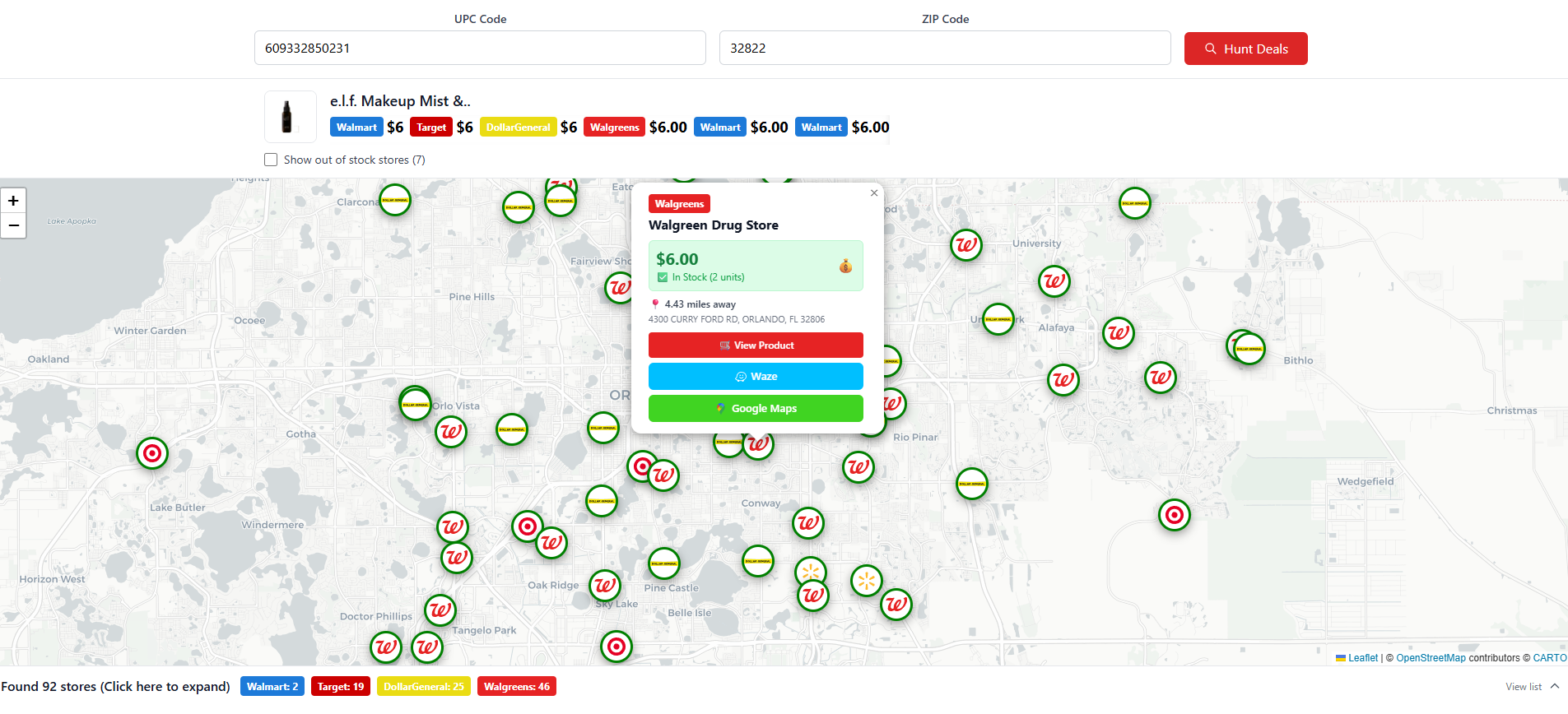Select the Walgreens marker at Fairview Shores
Viewport: 1568px width, 714px height.
pos(620,287)
